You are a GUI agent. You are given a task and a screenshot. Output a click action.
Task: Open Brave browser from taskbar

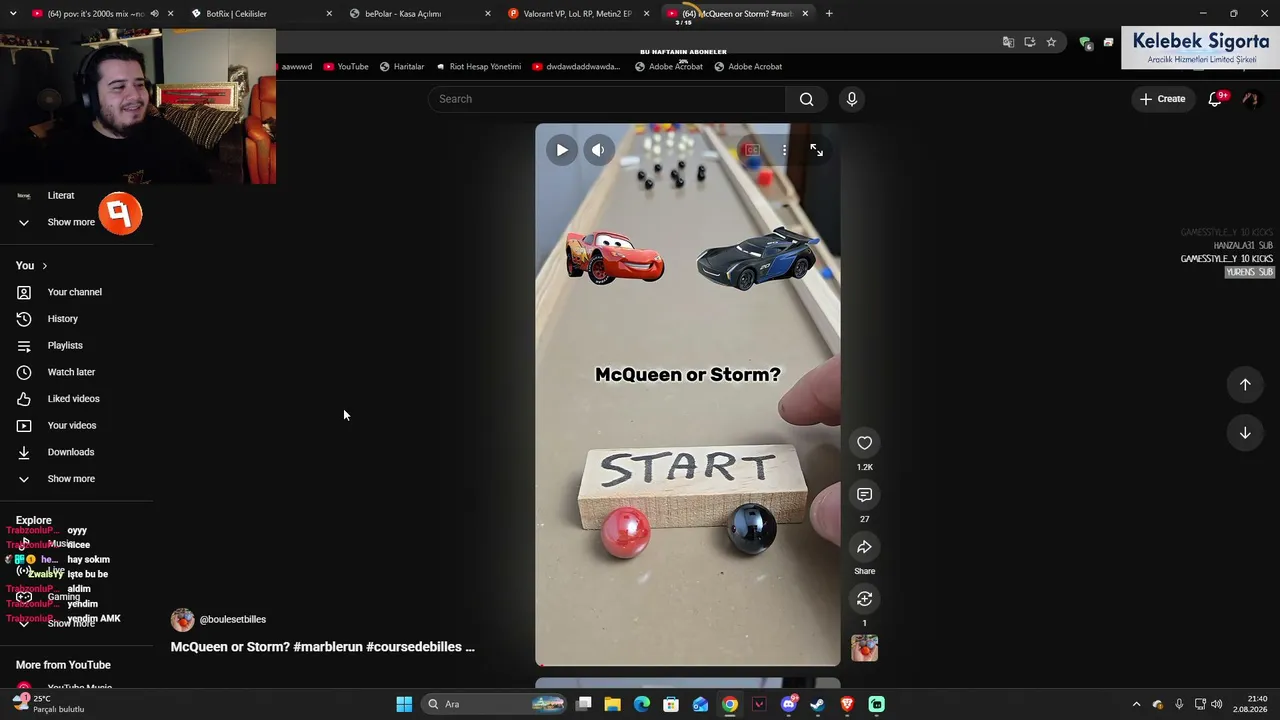pyautogui.click(x=847, y=704)
